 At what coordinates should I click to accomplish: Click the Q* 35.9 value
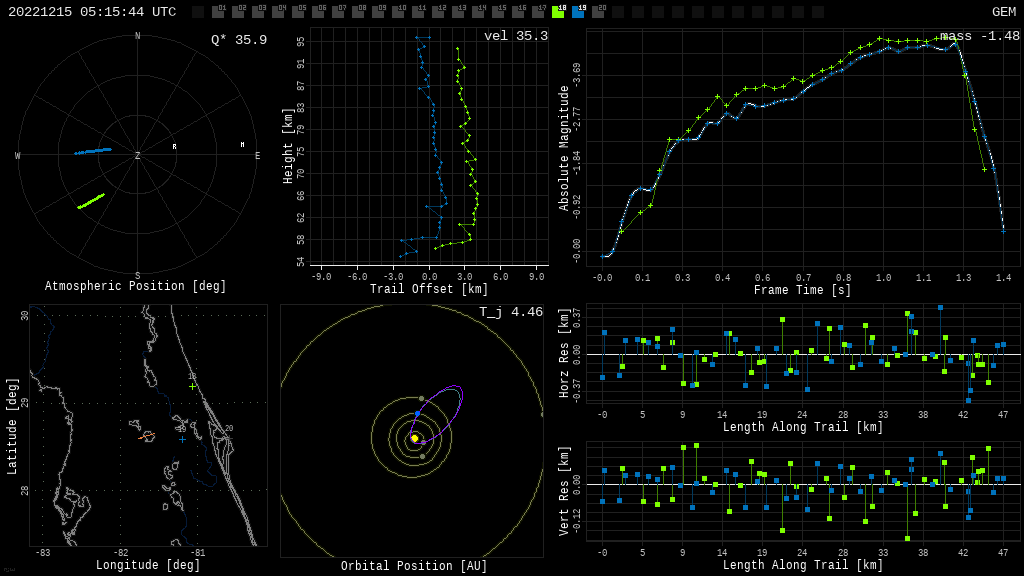(x=238, y=40)
